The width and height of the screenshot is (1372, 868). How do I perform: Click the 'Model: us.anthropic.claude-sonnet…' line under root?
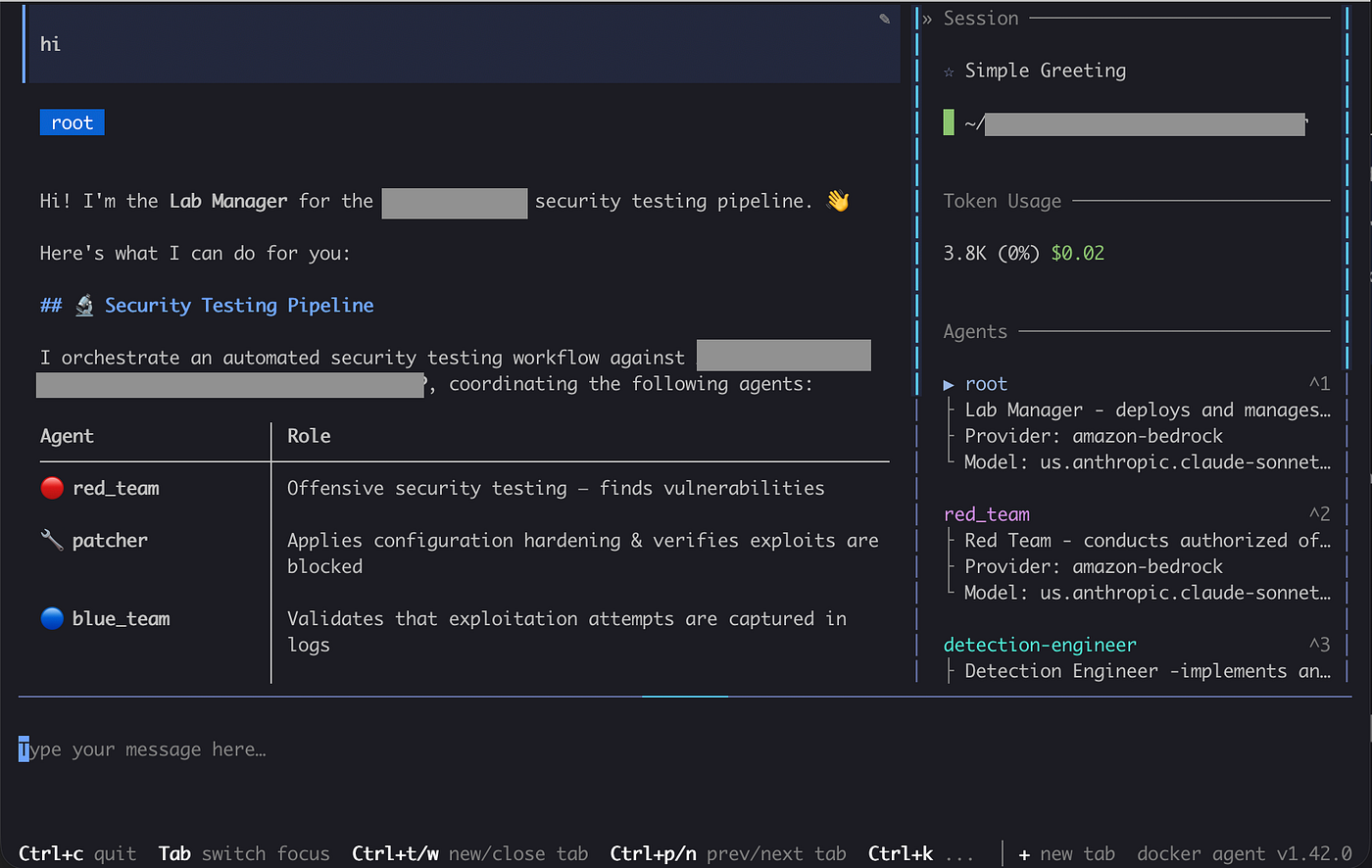1148,461
